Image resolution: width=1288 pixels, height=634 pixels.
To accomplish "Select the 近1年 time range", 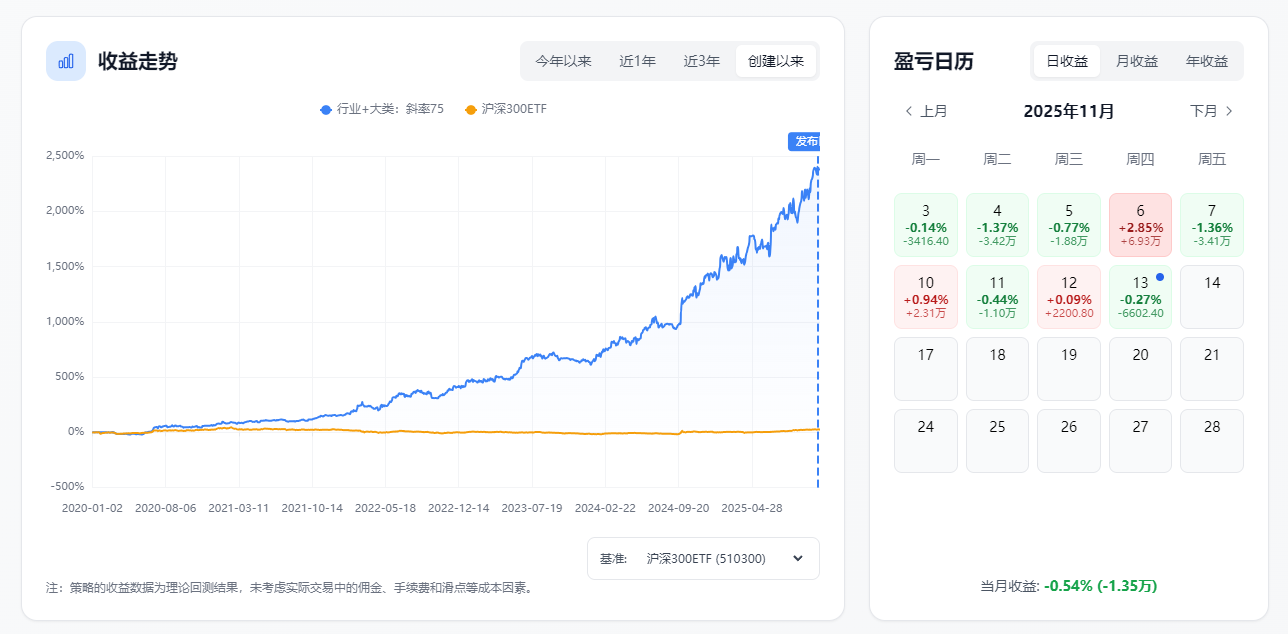I will click(637, 61).
